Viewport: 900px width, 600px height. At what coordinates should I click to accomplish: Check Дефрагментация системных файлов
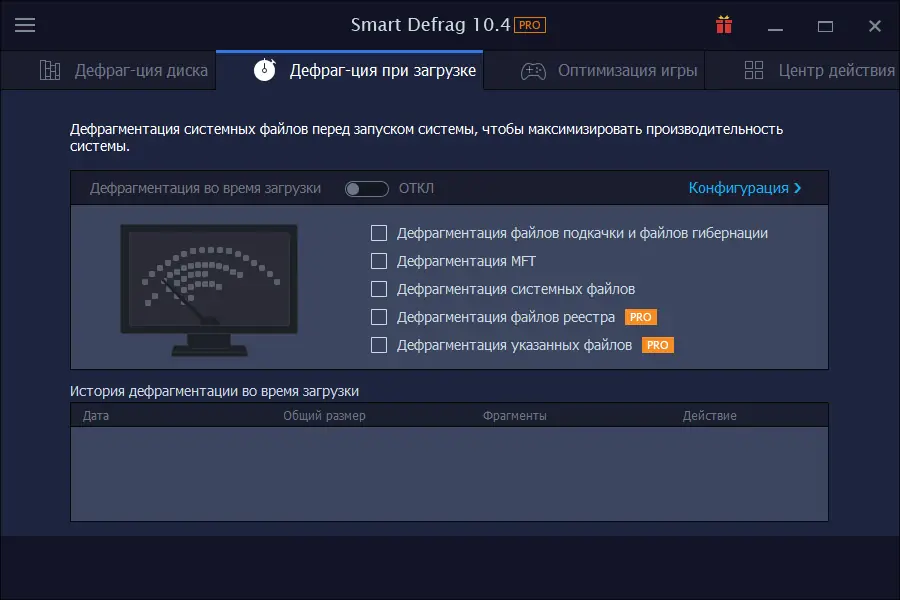point(379,289)
